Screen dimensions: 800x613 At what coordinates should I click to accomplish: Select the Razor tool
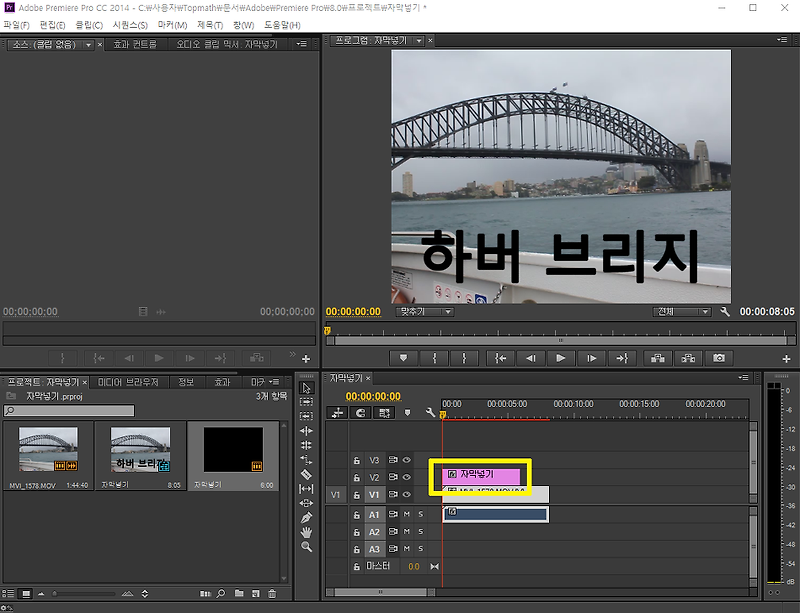coord(306,474)
